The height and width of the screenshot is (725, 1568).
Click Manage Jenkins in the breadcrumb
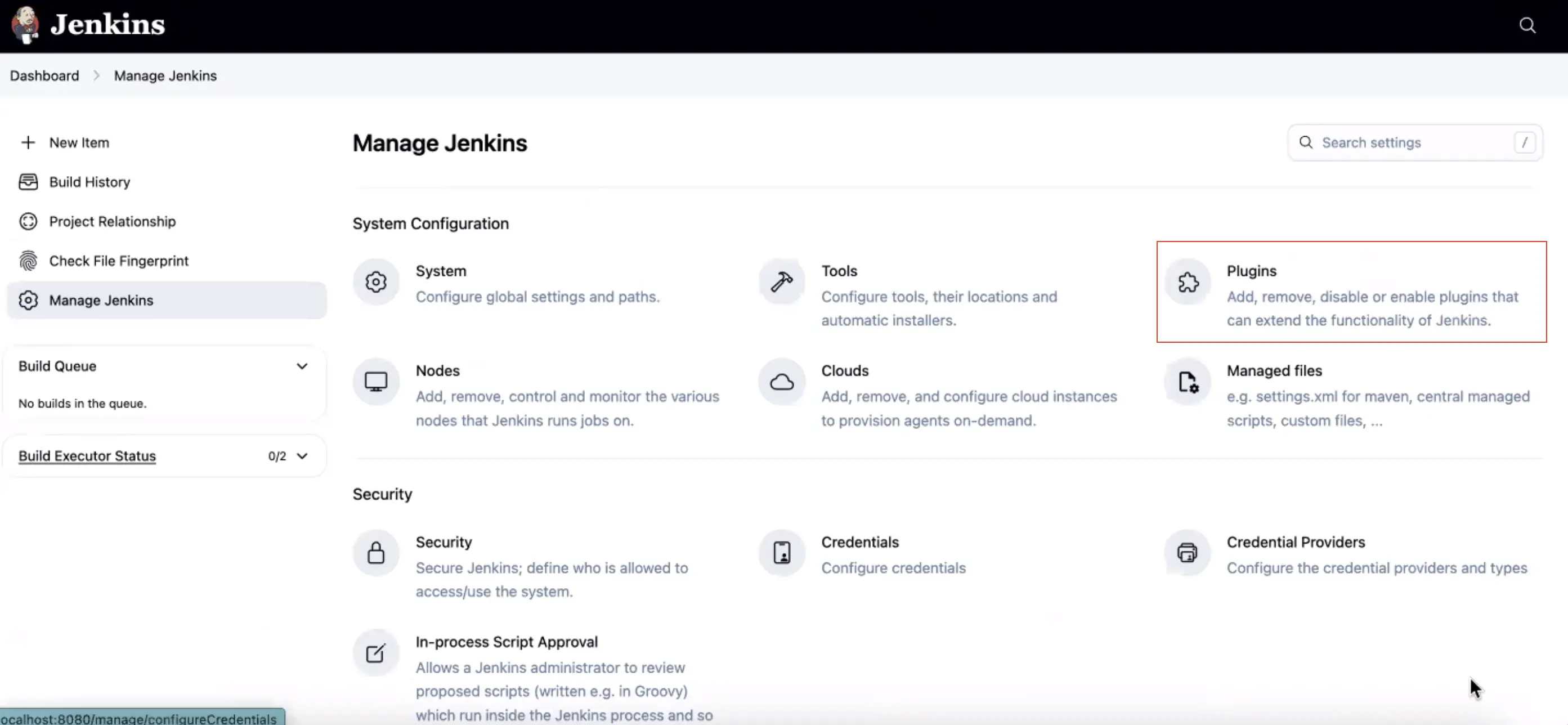165,75
